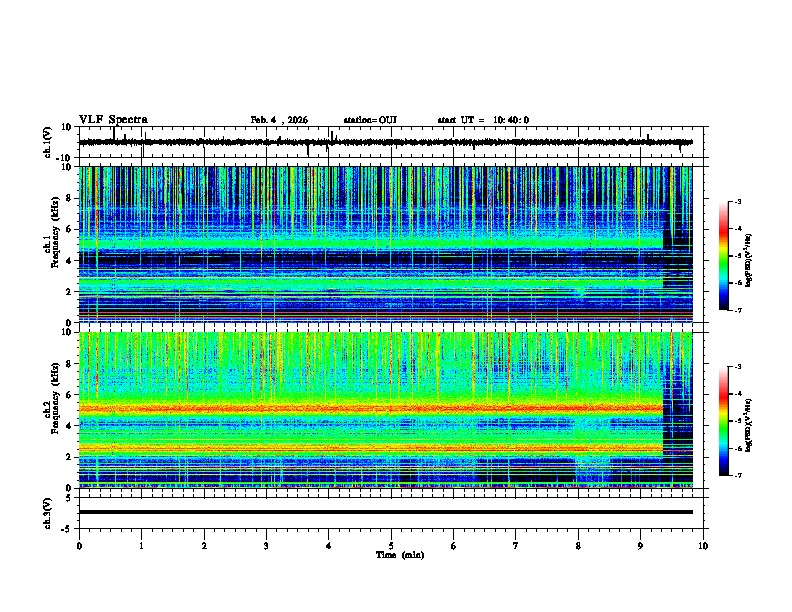Click the ch.3 flat trace line
This screenshot has height=612, width=792.
pos(385,512)
